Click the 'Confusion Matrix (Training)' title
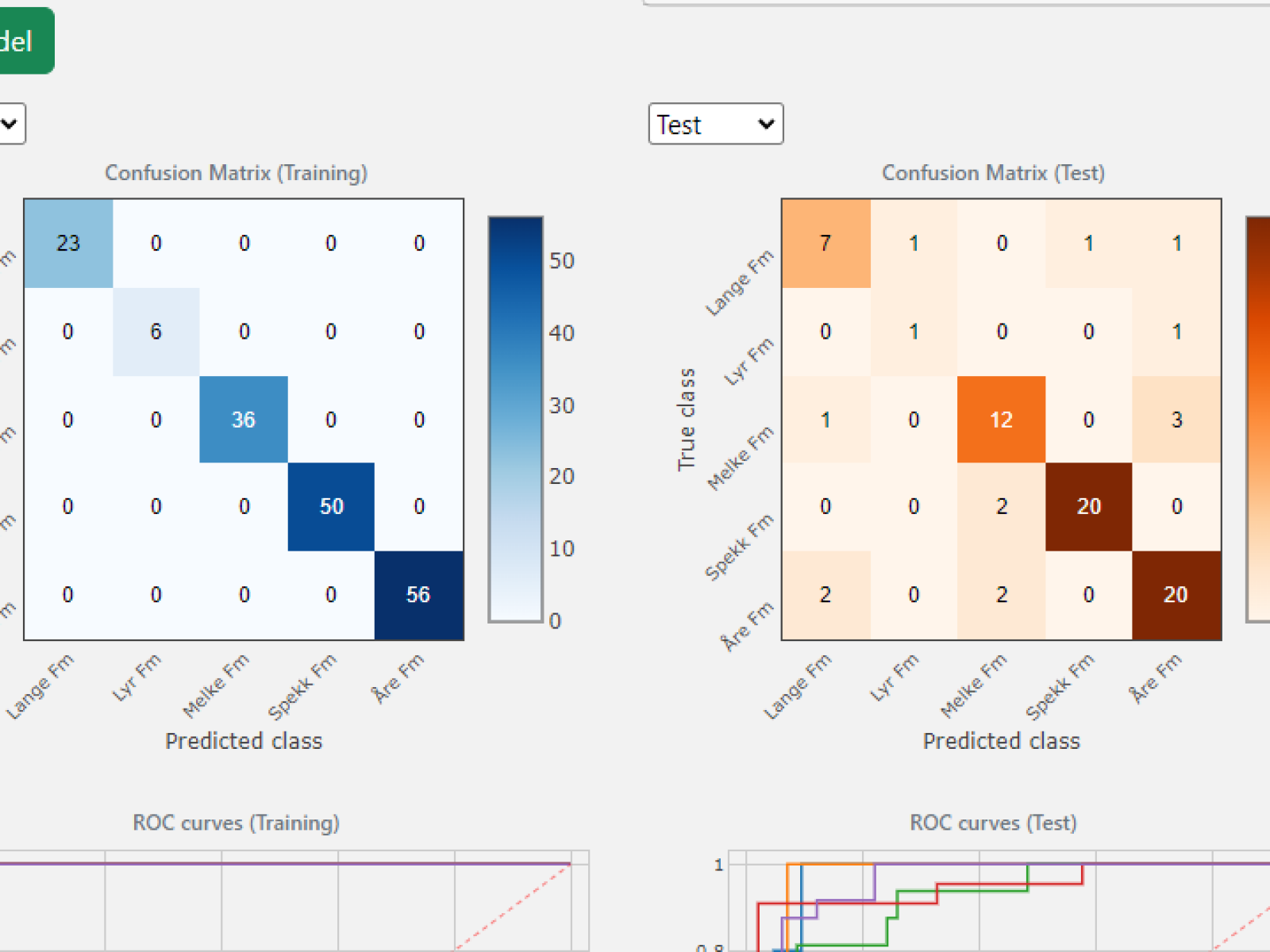This screenshot has height=952, width=1270. [236, 172]
